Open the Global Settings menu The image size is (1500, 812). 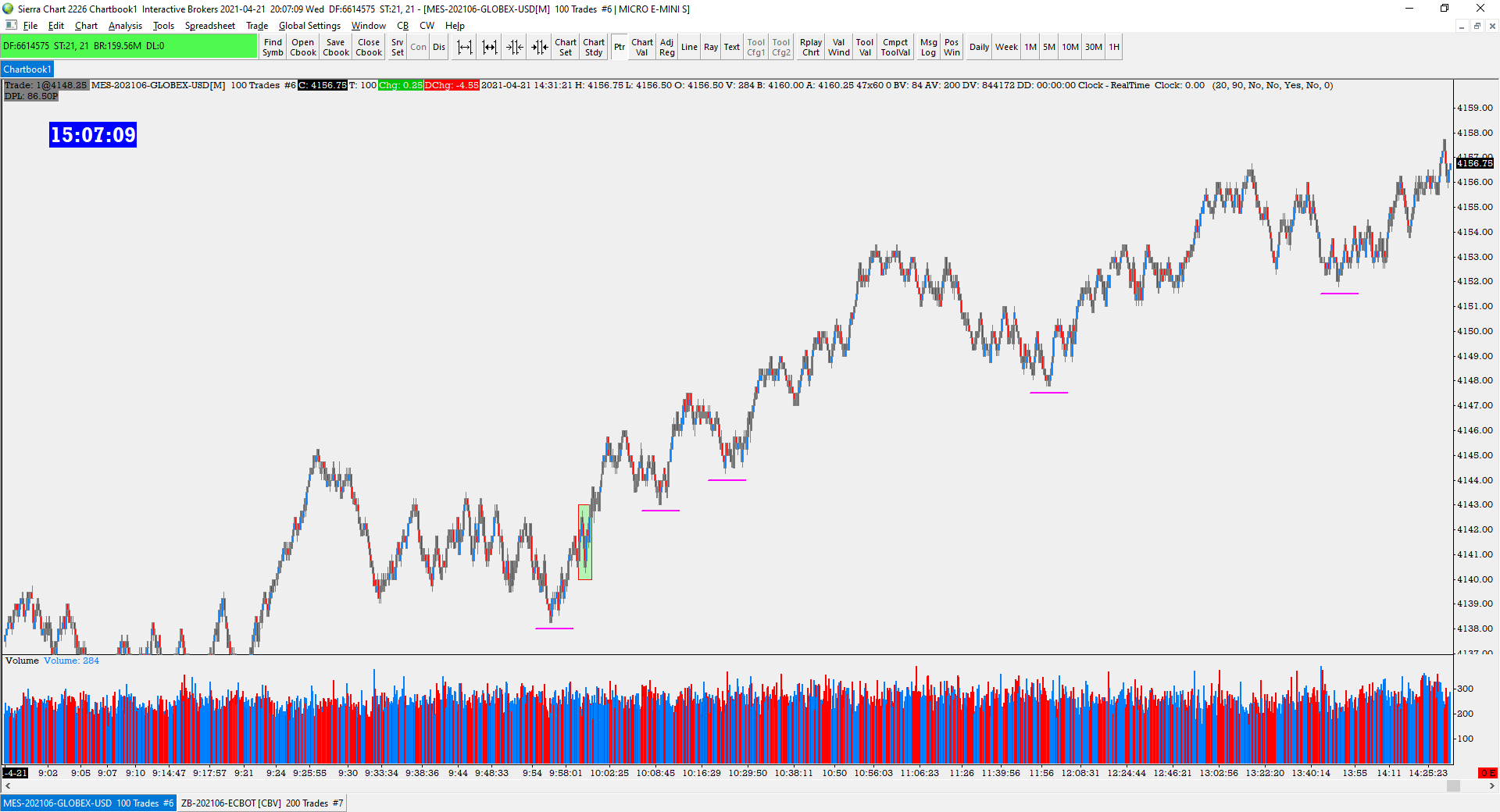[309, 26]
